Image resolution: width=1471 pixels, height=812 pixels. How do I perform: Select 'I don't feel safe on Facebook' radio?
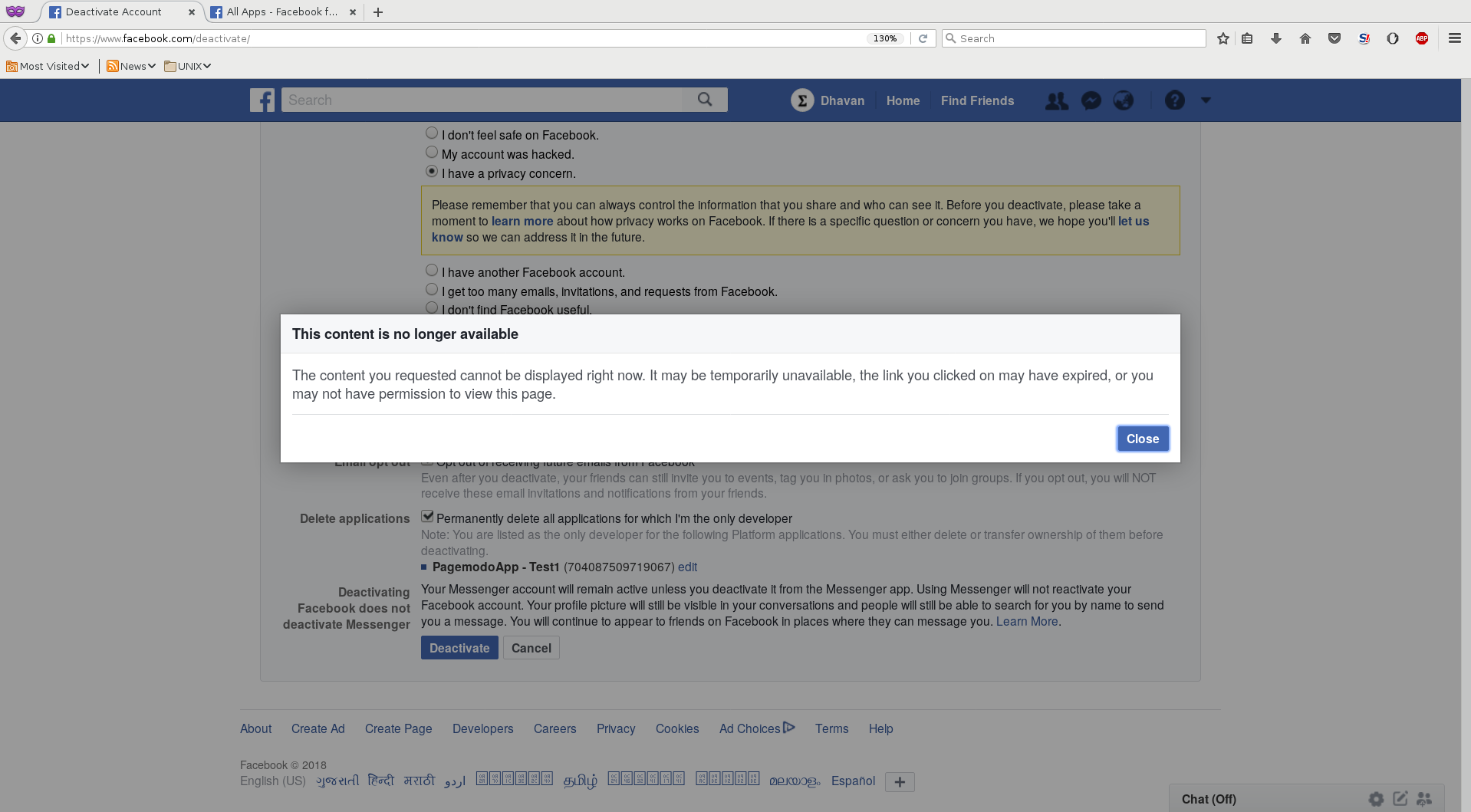tap(432, 133)
